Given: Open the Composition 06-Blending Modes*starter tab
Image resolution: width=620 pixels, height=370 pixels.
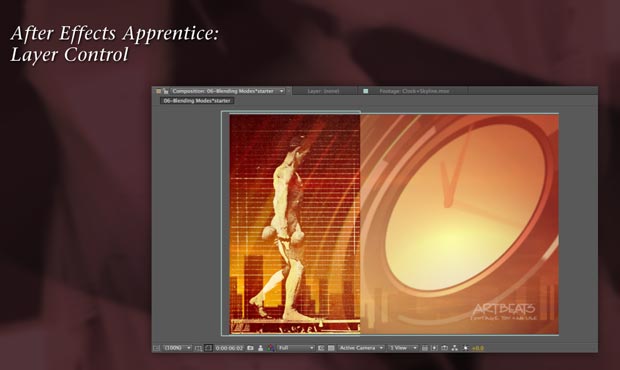Looking at the screenshot, I should 223,91.
